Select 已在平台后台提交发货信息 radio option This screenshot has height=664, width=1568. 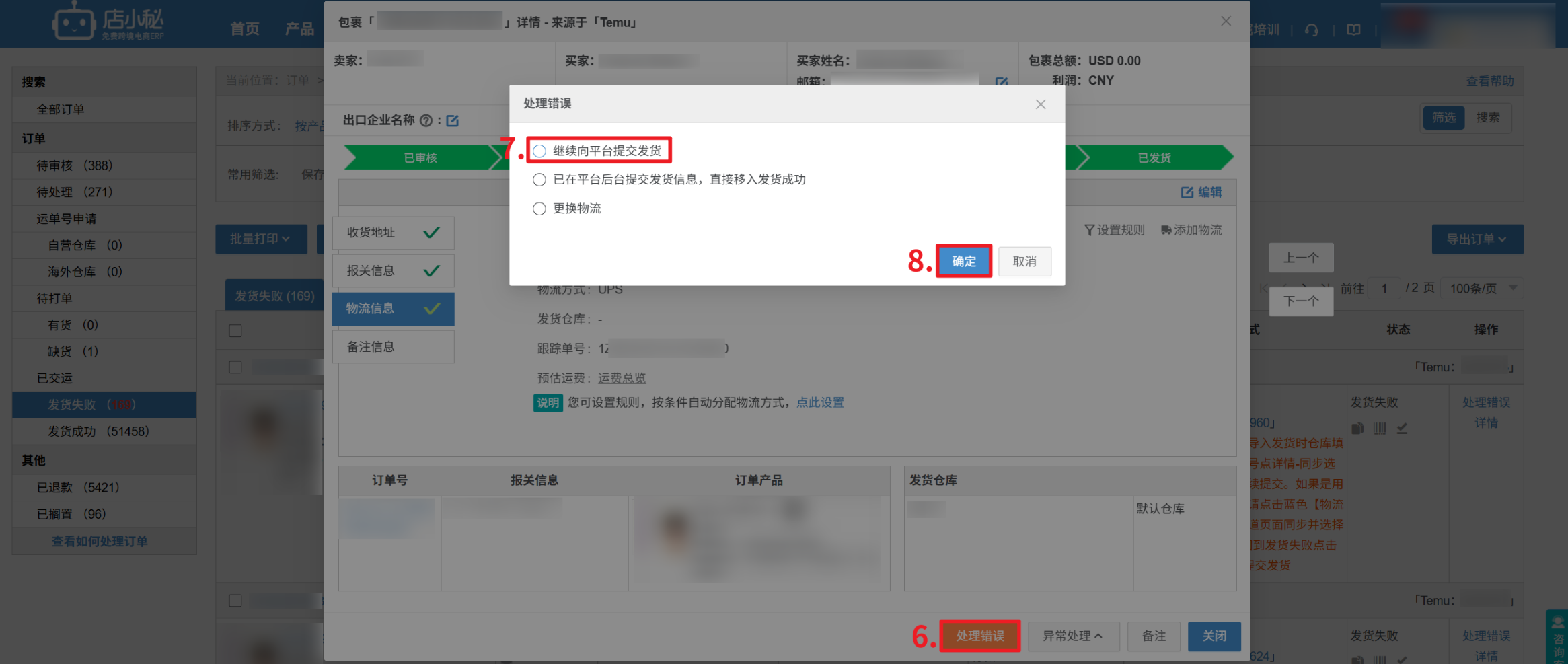pyautogui.click(x=539, y=180)
